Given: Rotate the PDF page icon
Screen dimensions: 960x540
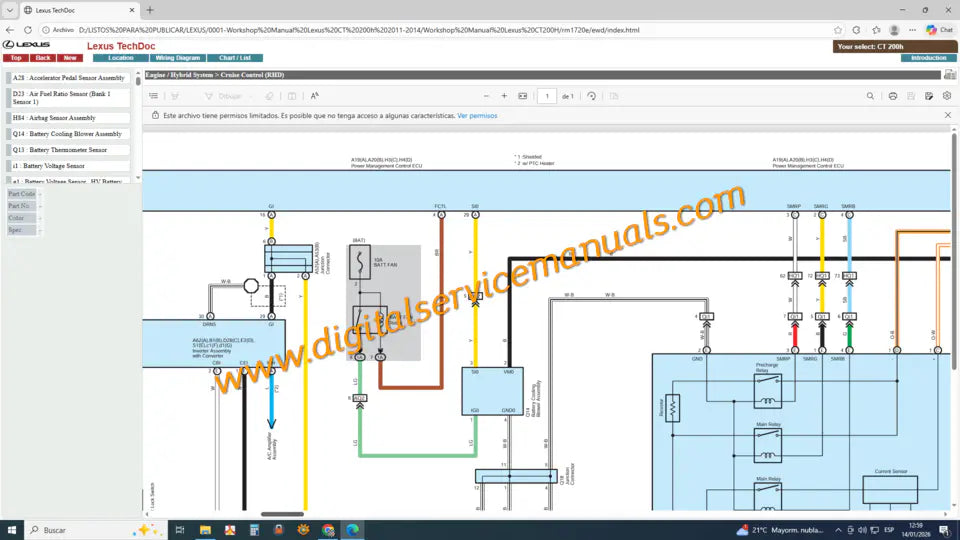Looking at the screenshot, I should [x=591, y=96].
